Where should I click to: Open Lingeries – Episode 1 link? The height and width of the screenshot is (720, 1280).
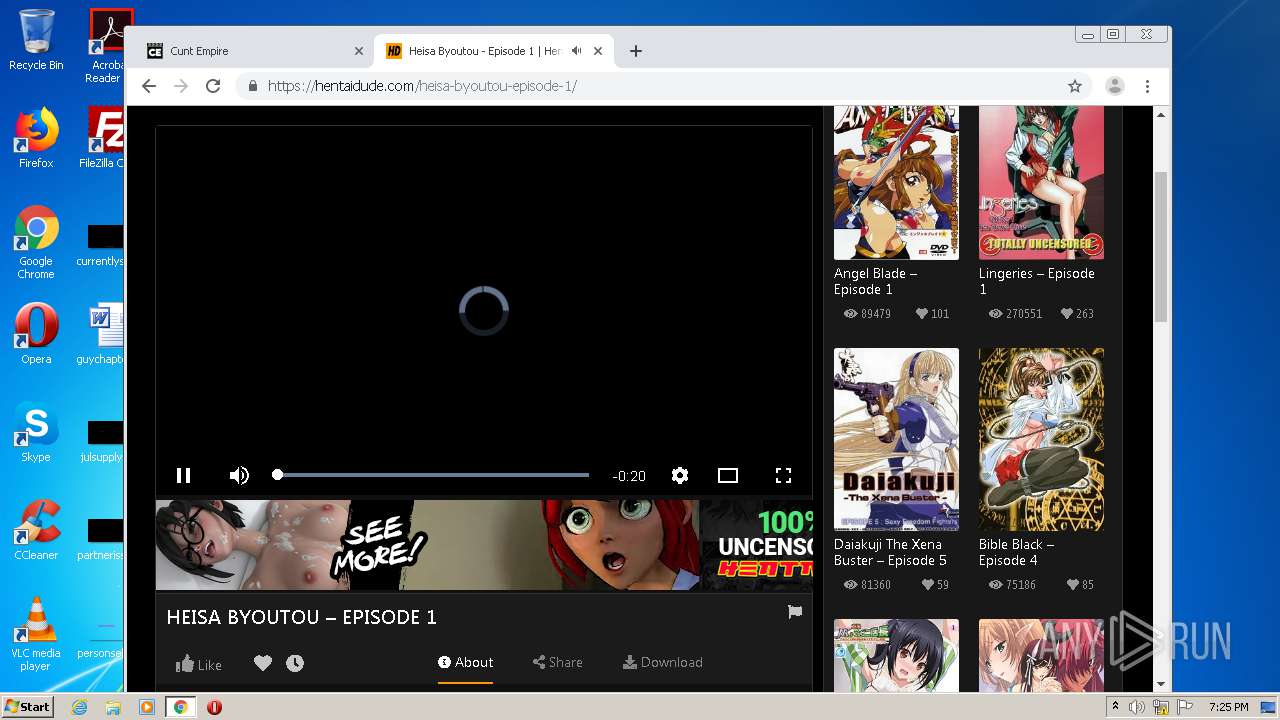tap(1036, 281)
